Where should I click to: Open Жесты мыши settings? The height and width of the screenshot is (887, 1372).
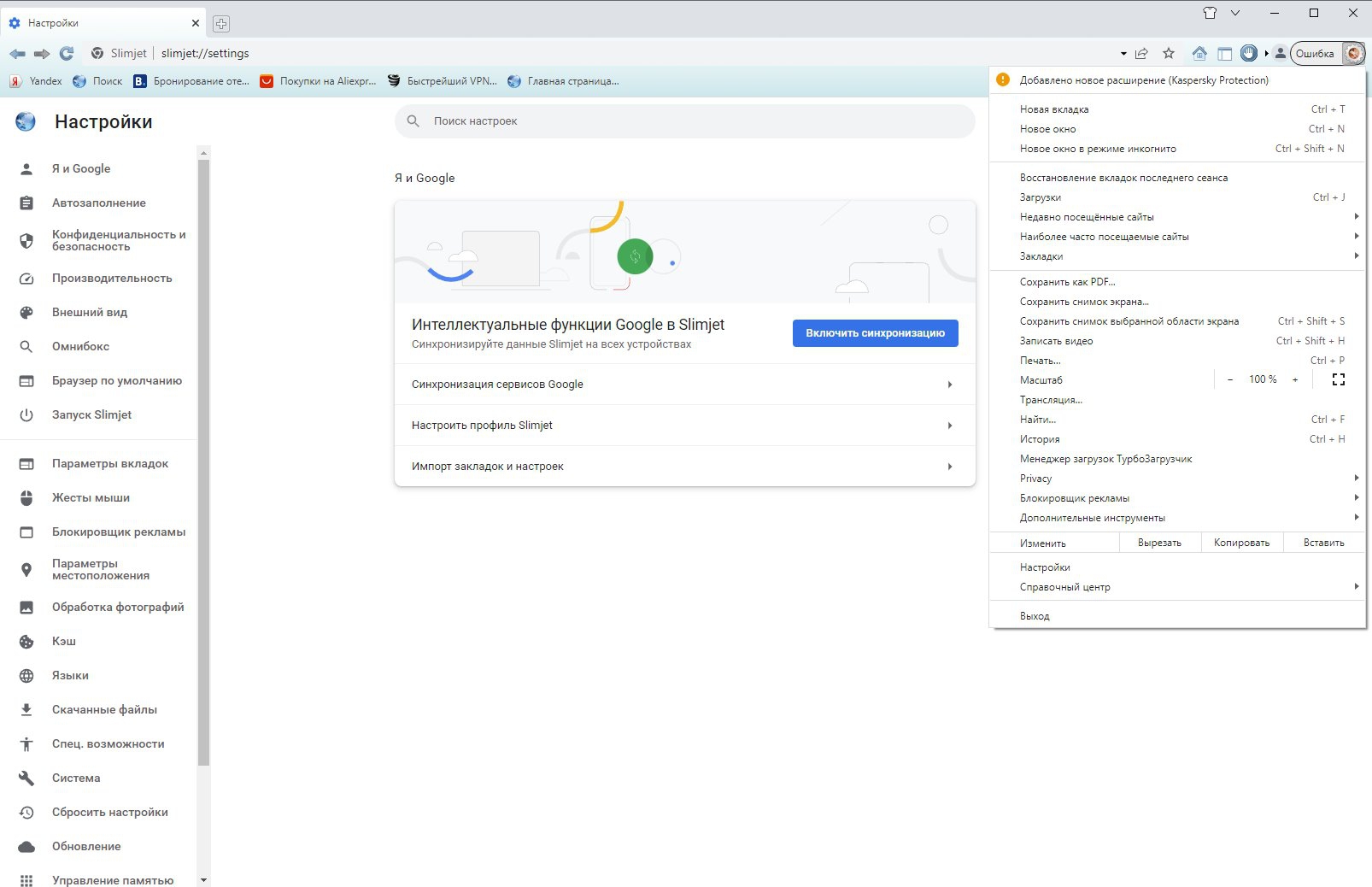pyautogui.click(x=98, y=497)
